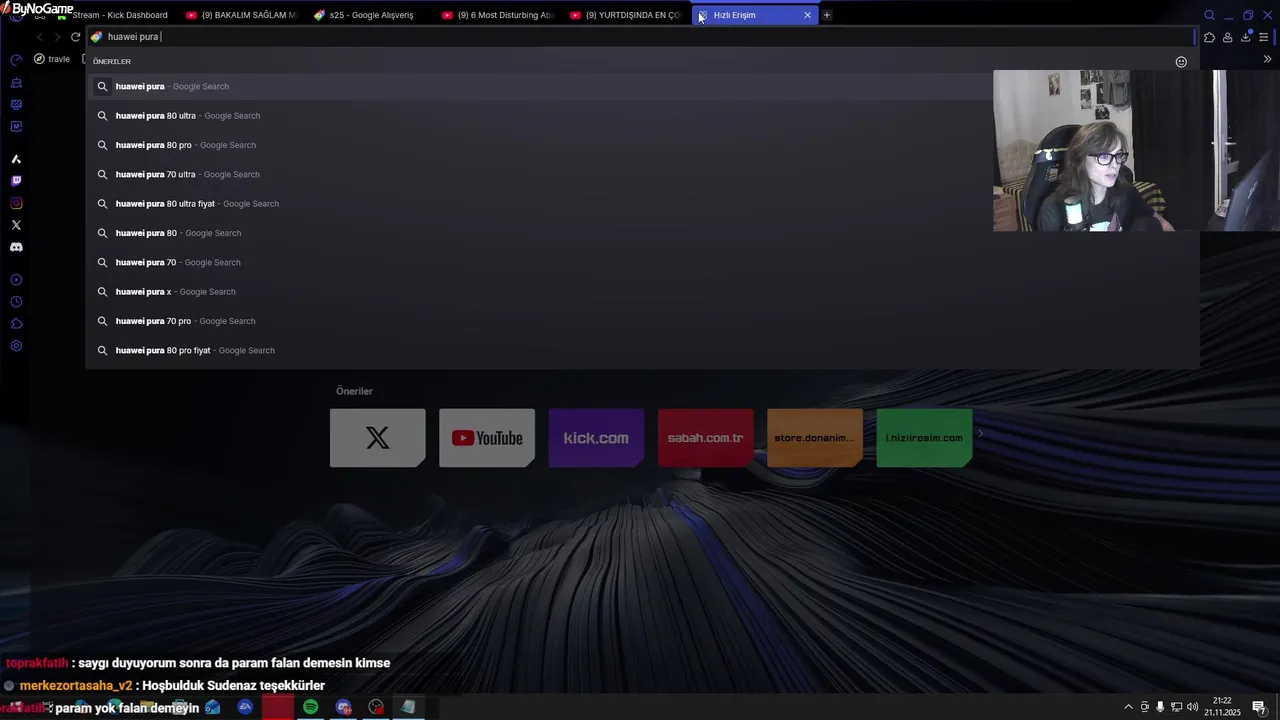Image resolution: width=1280 pixels, height=720 pixels.
Task: Open the EA app from the taskbar
Action: (x=245, y=707)
